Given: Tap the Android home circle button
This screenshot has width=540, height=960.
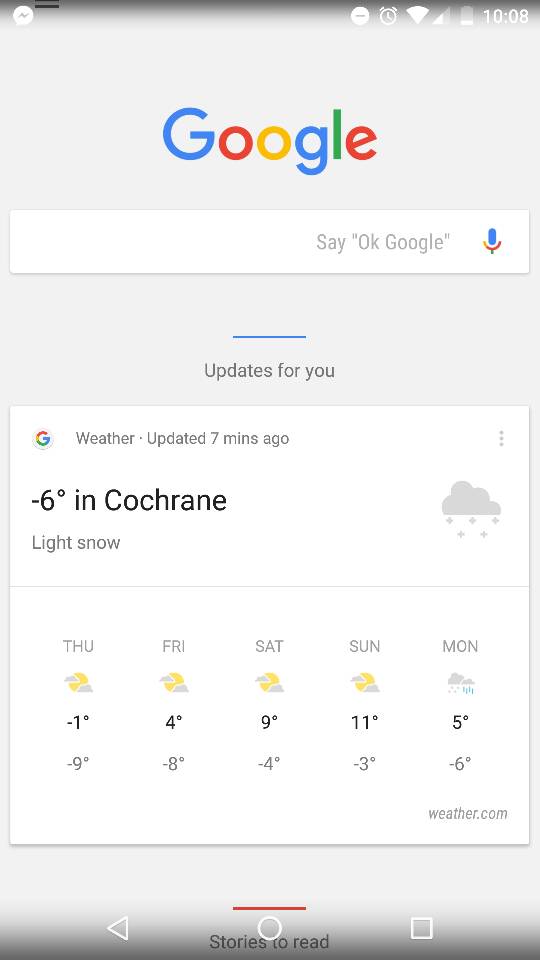Looking at the screenshot, I should click(269, 928).
